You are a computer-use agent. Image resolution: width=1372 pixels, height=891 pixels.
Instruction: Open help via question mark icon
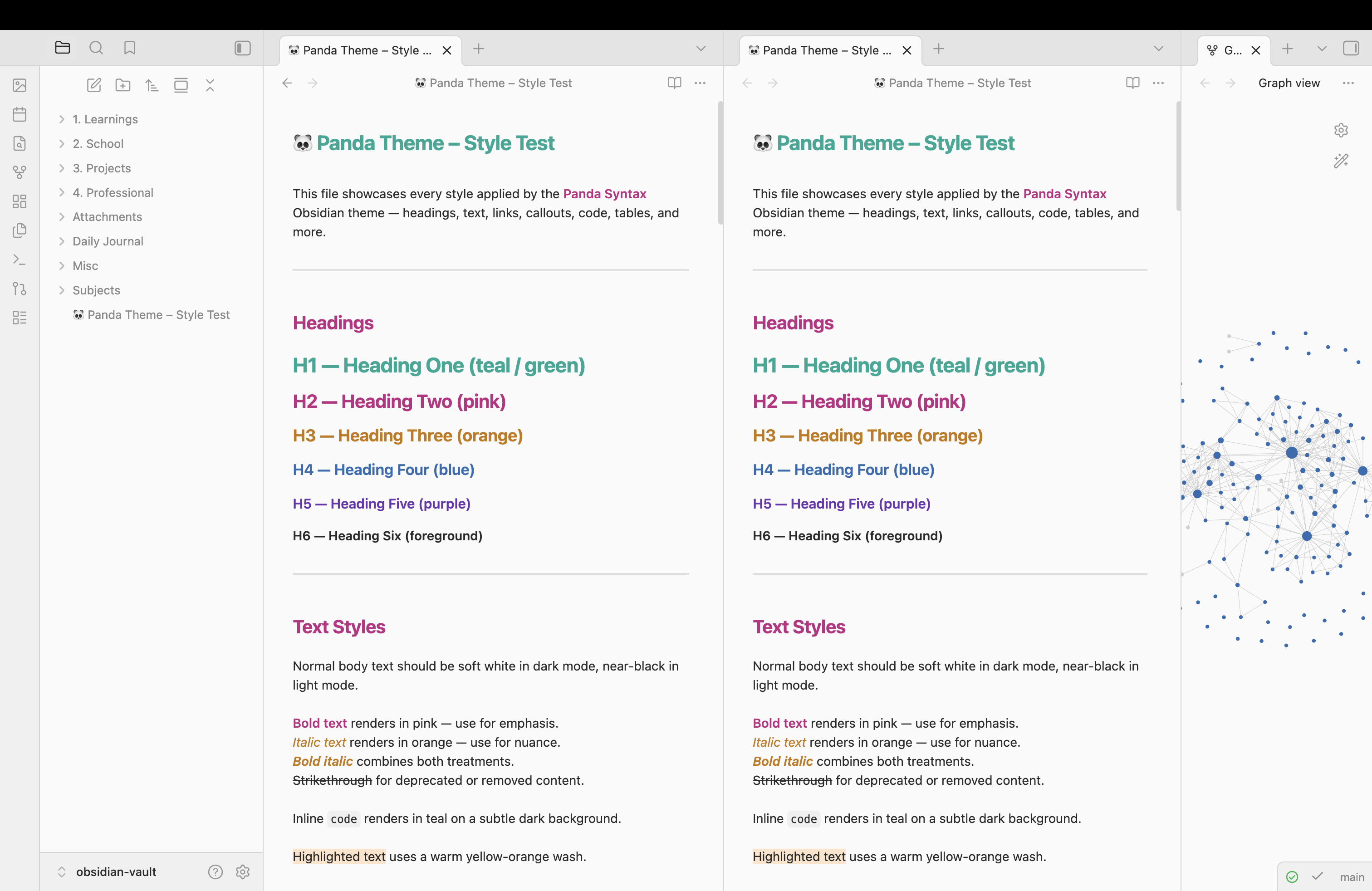point(216,872)
